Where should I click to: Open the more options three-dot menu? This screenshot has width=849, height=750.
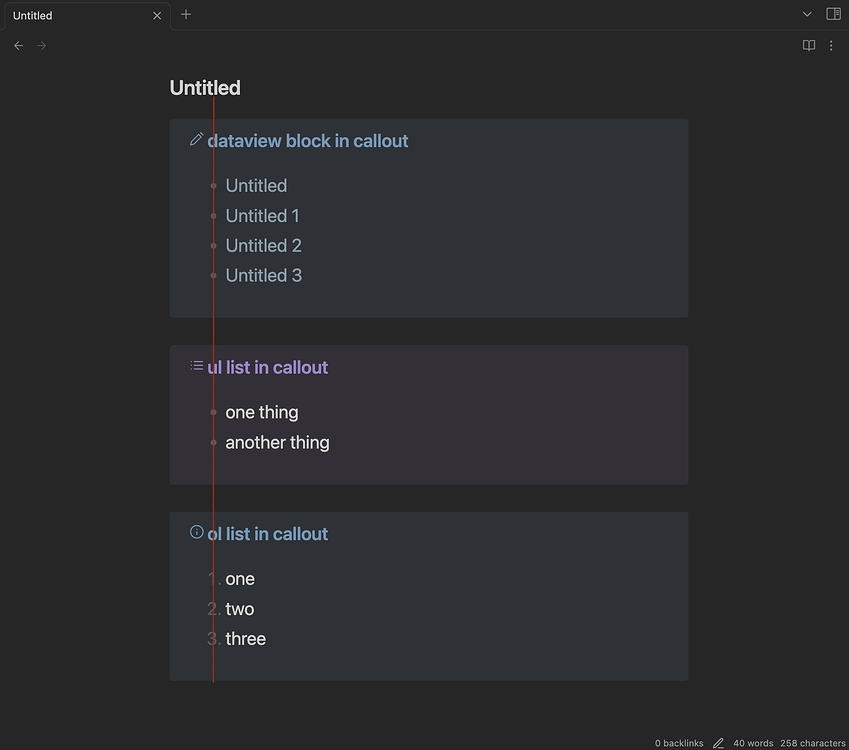pos(831,45)
